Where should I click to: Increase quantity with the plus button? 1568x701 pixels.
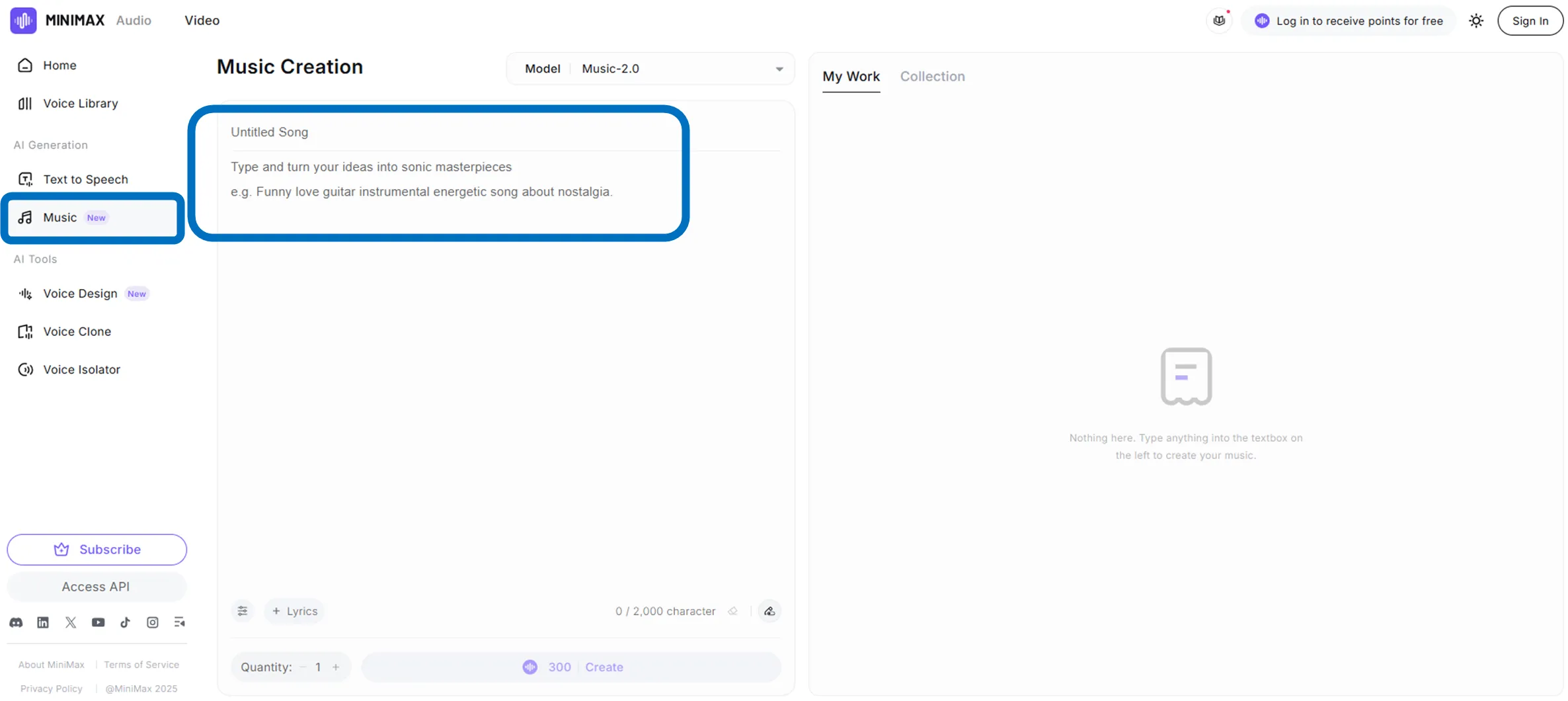click(336, 667)
